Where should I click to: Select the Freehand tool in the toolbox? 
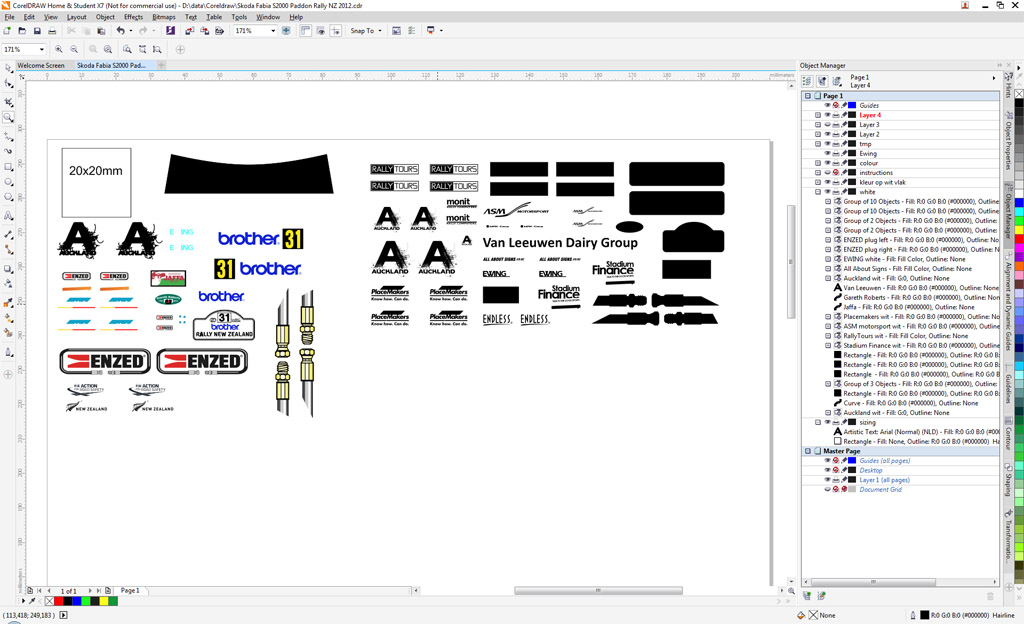click(x=8, y=136)
